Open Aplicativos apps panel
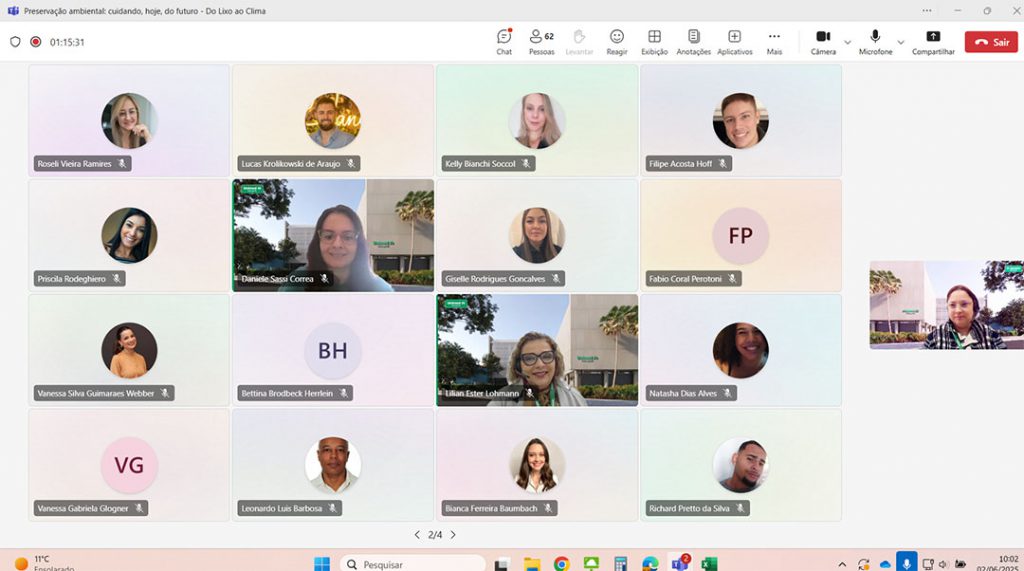Image resolution: width=1024 pixels, height=571 pixels. 735,42
